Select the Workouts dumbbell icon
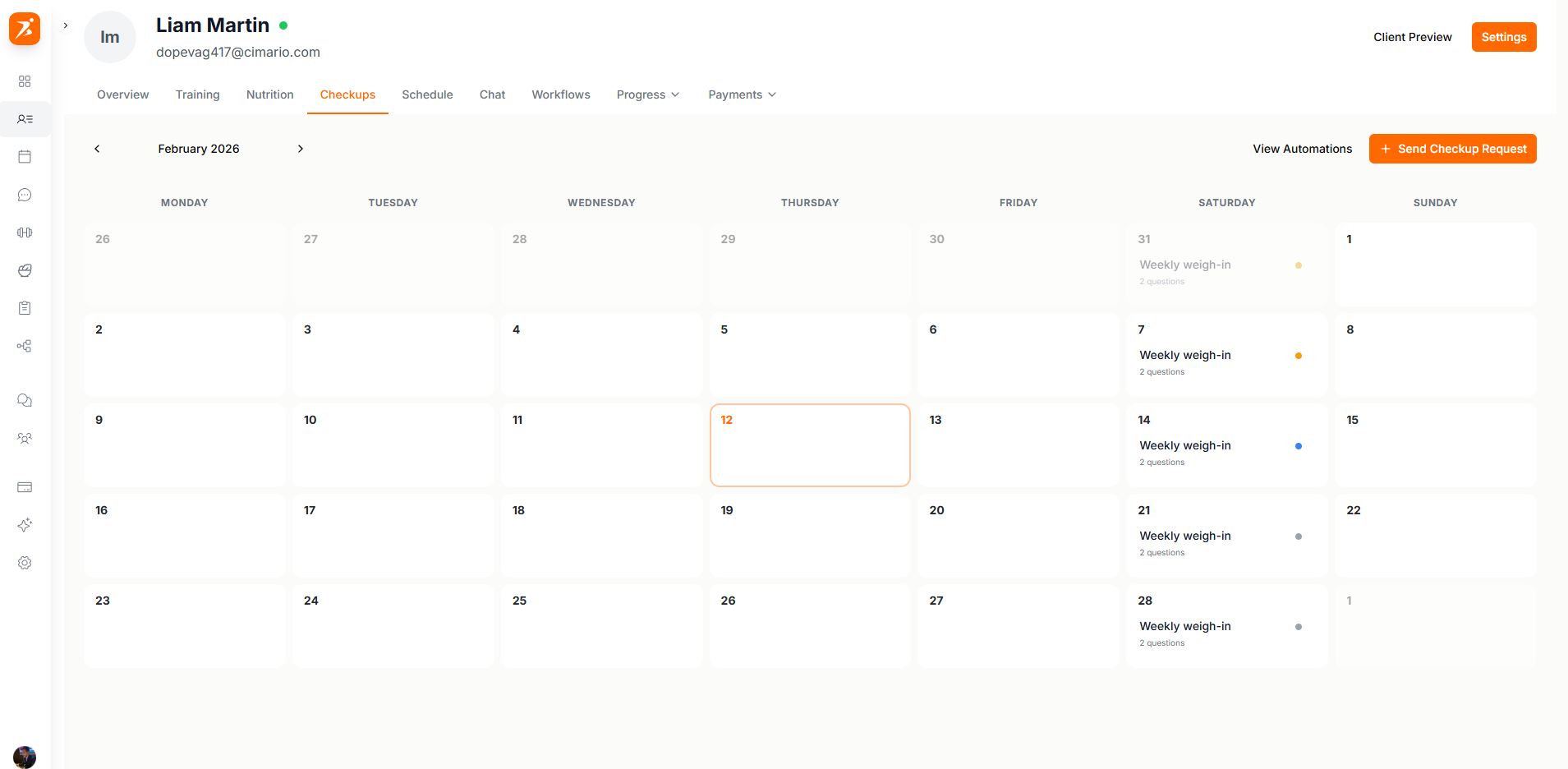Viewport: 1568px width, 769px height. (25, 233)
